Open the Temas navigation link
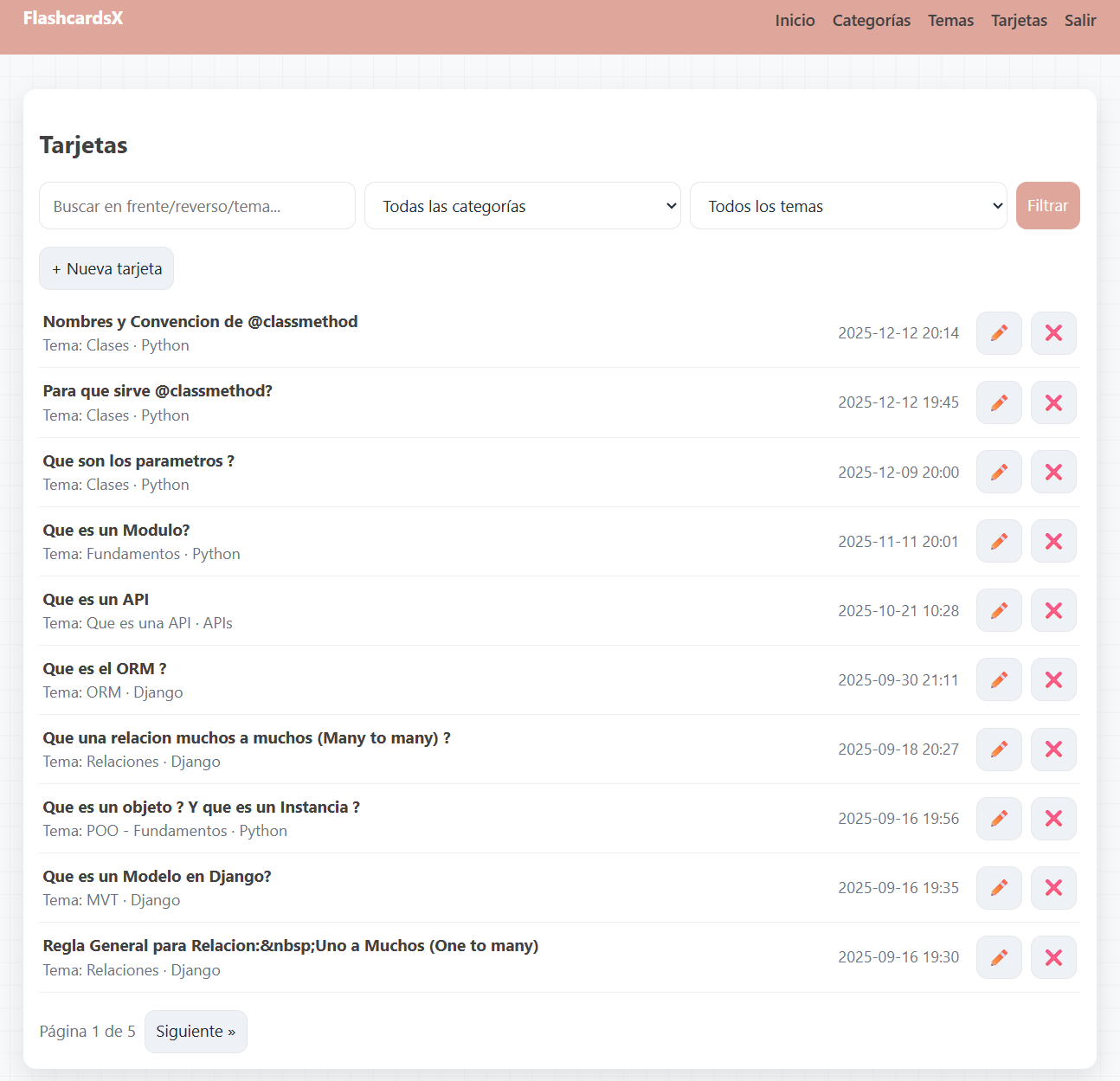The width and height of the screenshot is (1120, 1081). pyautogui.click(x=950, y=21)
